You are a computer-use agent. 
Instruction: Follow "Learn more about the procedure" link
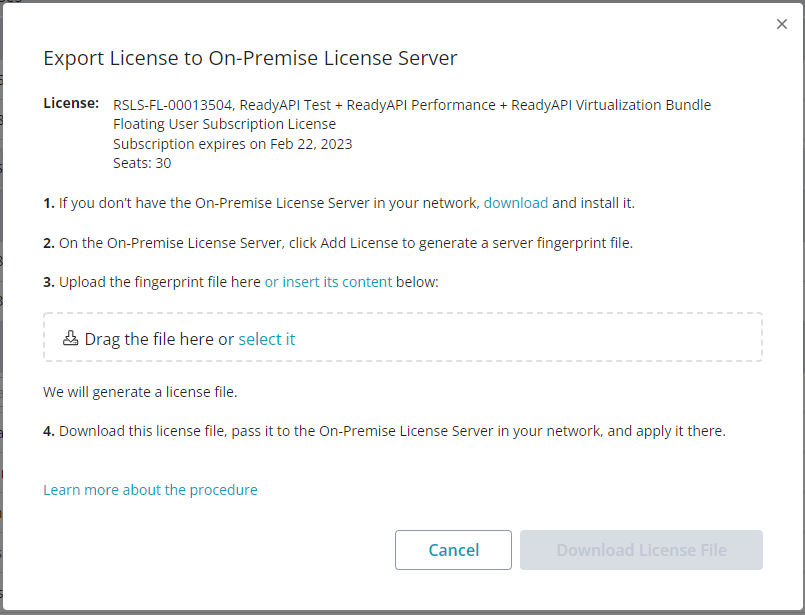(x=150, y=489)
